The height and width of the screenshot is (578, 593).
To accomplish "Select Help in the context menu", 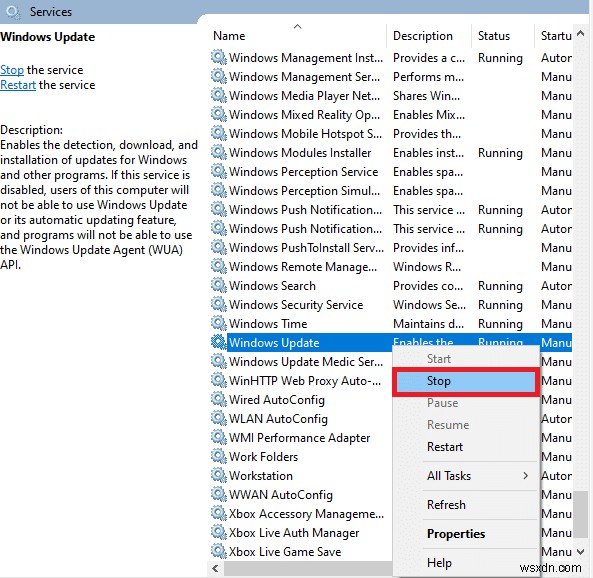I will click(465, 563).
